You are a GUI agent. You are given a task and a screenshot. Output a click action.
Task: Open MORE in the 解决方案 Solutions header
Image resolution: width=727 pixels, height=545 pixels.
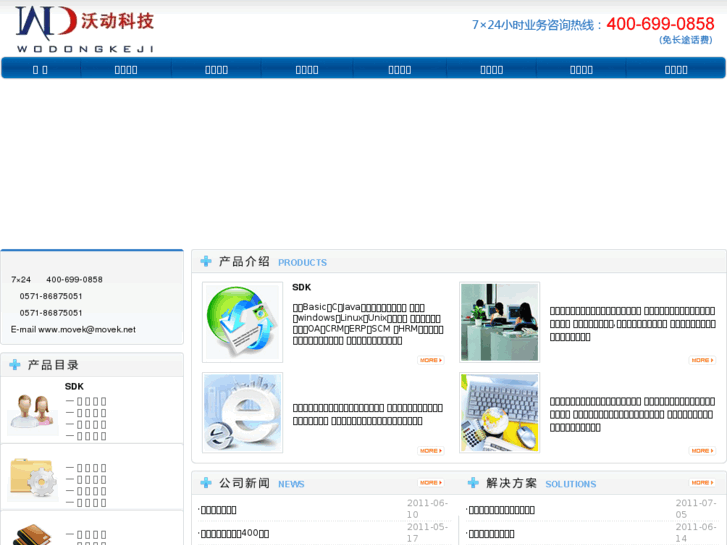702,483
